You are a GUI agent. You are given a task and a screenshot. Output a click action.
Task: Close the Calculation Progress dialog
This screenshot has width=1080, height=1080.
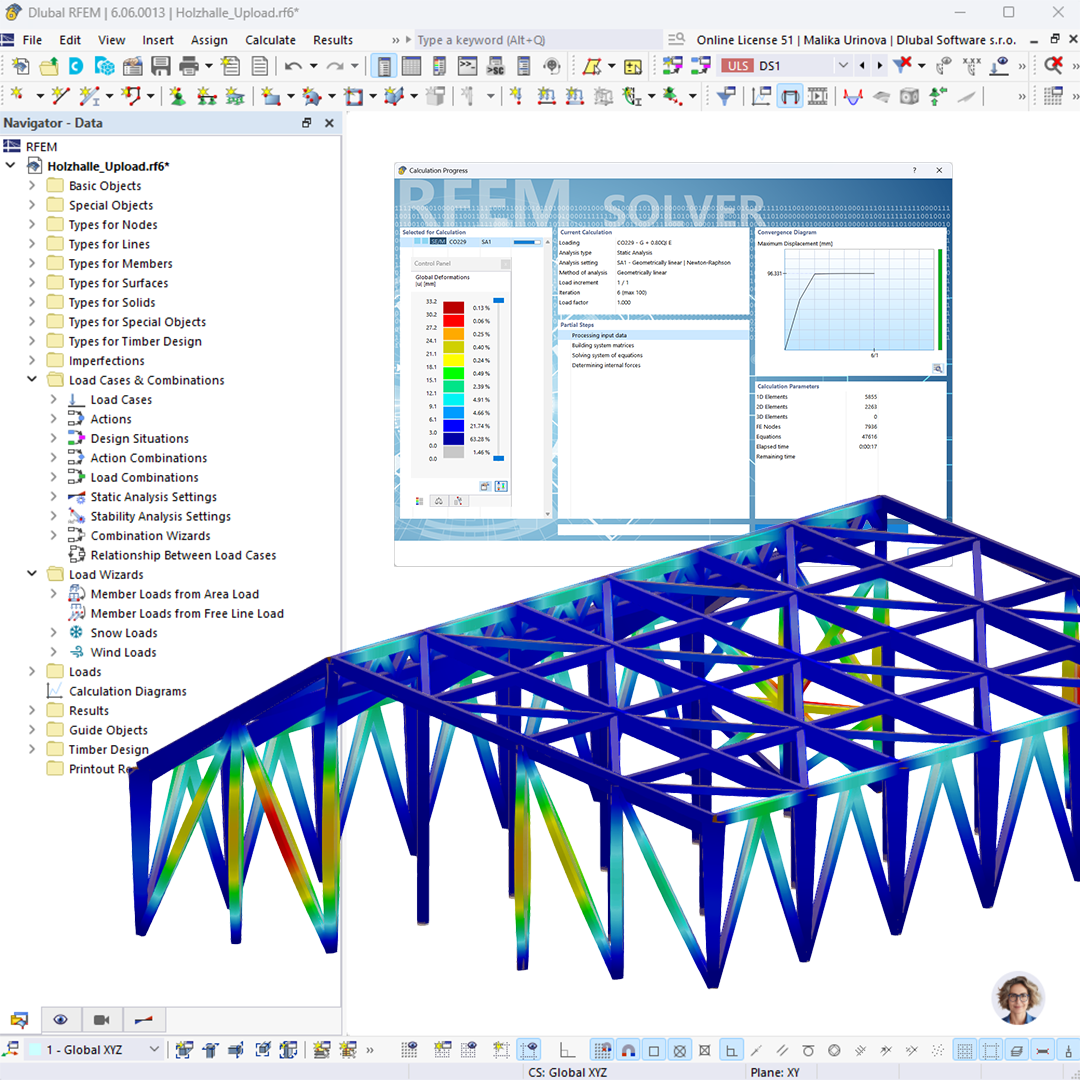(939, 170)
